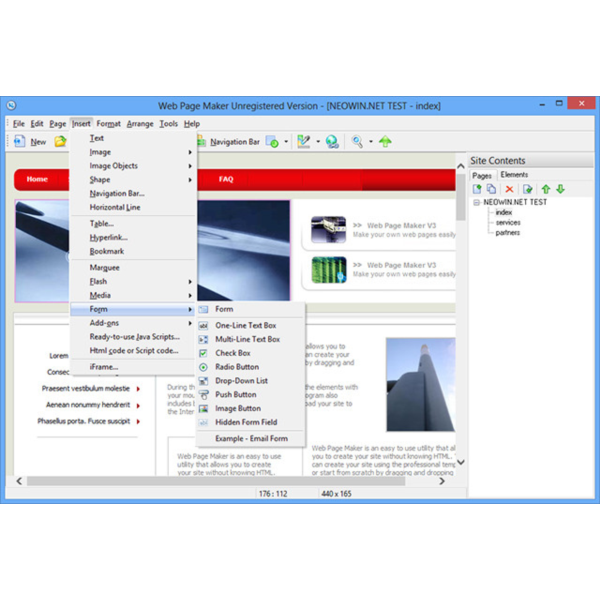Click the One-Line Text Box icon
This screenshot has width=600, height=600.
click(x=203, y=326)
